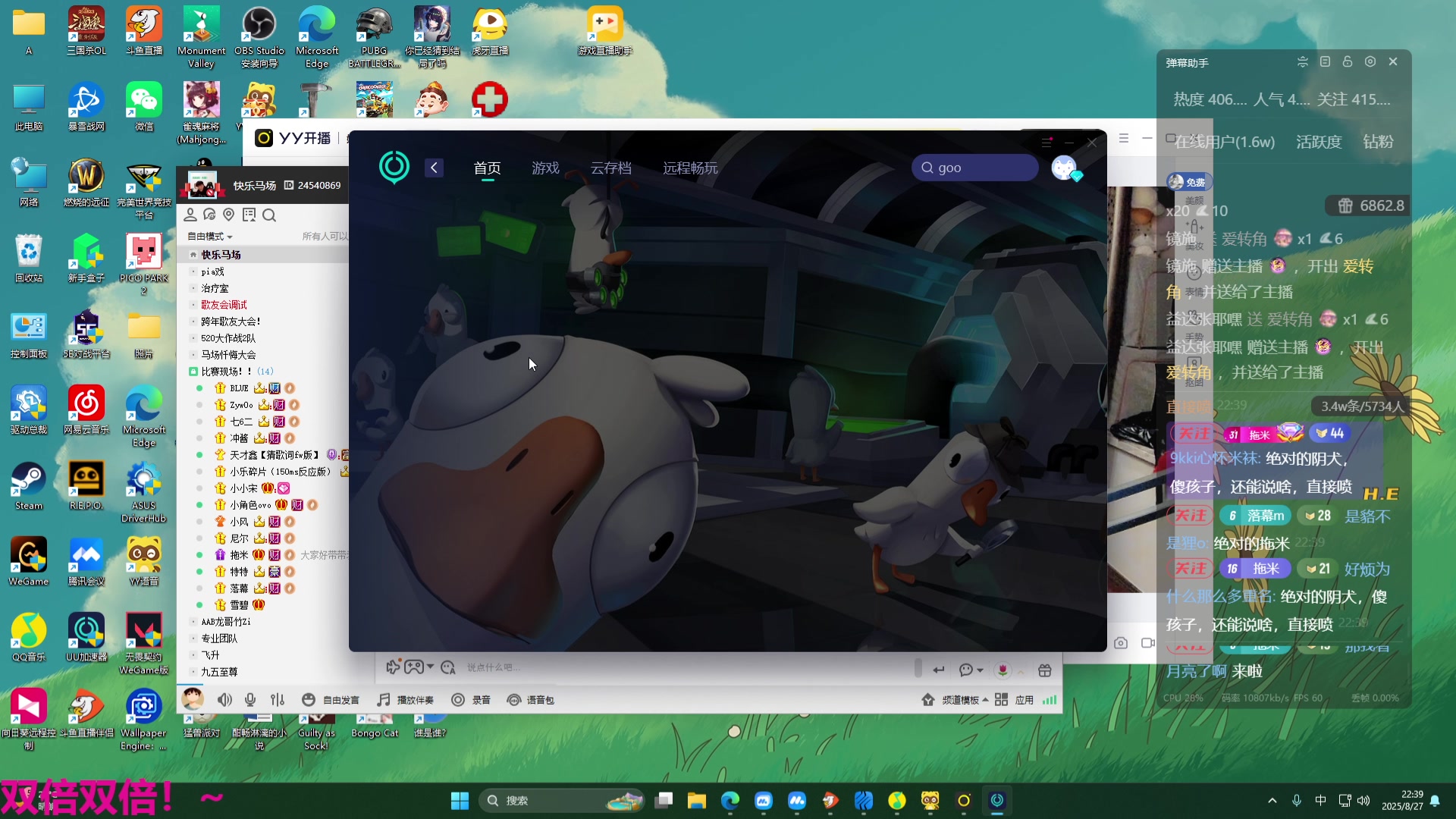This screenshot has height=819, width=1456.
Task: Click the taskbar search box
Action: (x=561, y=801)
